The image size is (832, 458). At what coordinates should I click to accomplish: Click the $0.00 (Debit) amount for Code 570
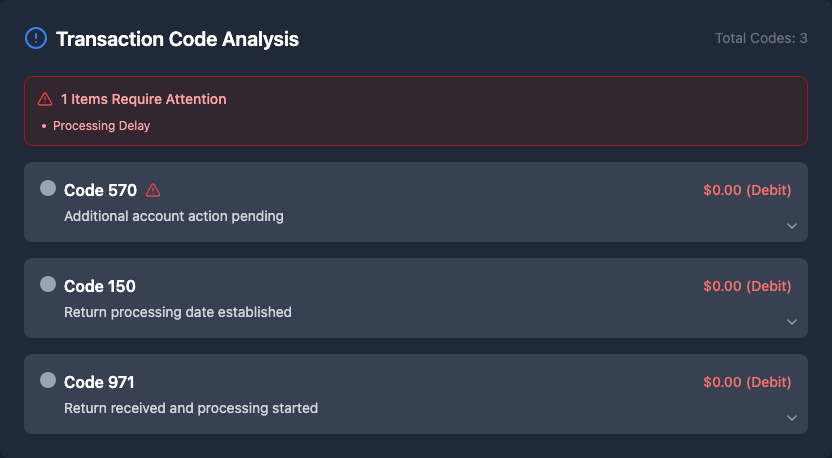coord(747,190)
